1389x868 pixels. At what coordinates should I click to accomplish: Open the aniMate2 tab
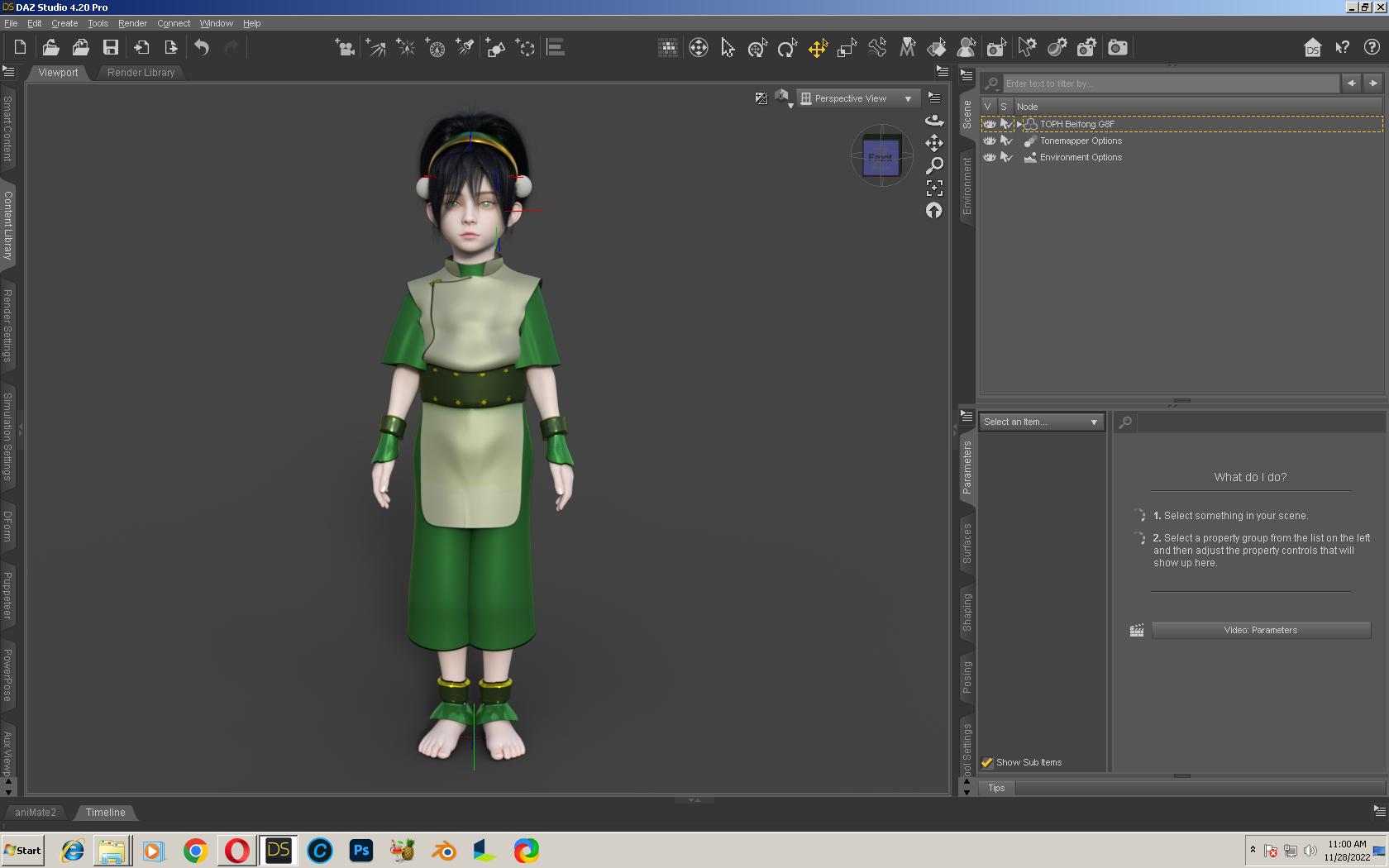pos(36,813)
